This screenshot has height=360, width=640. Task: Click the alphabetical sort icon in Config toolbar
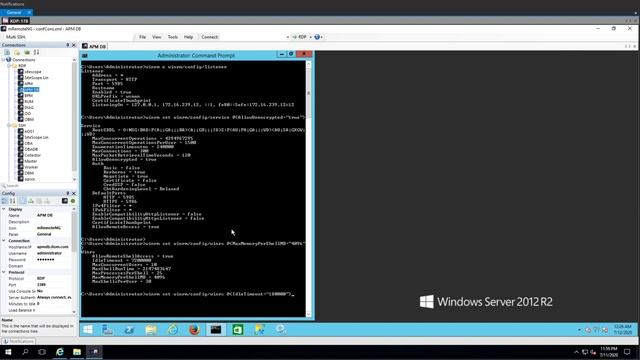(13, 201)
